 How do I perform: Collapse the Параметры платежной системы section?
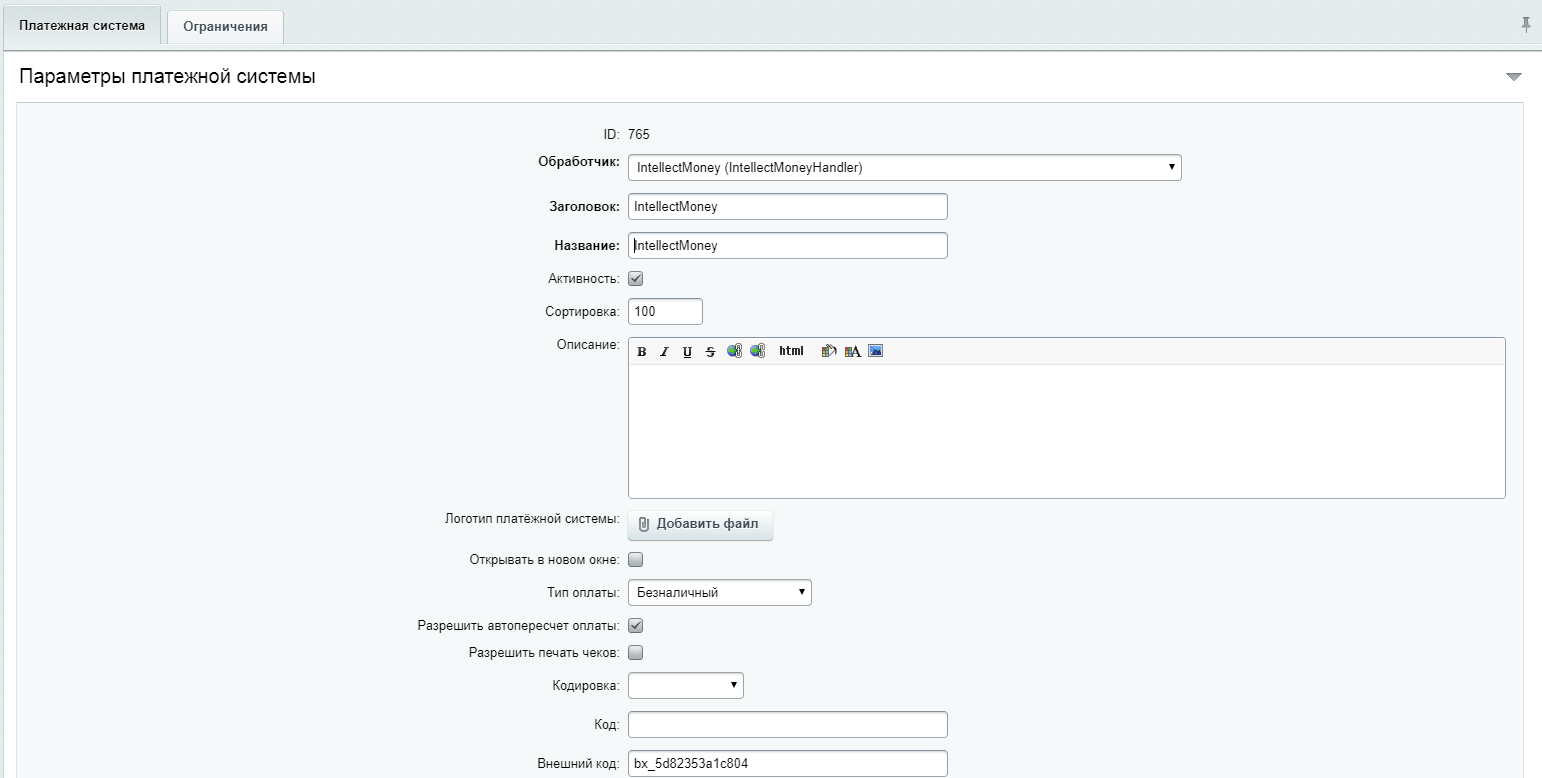point(1513,77)
